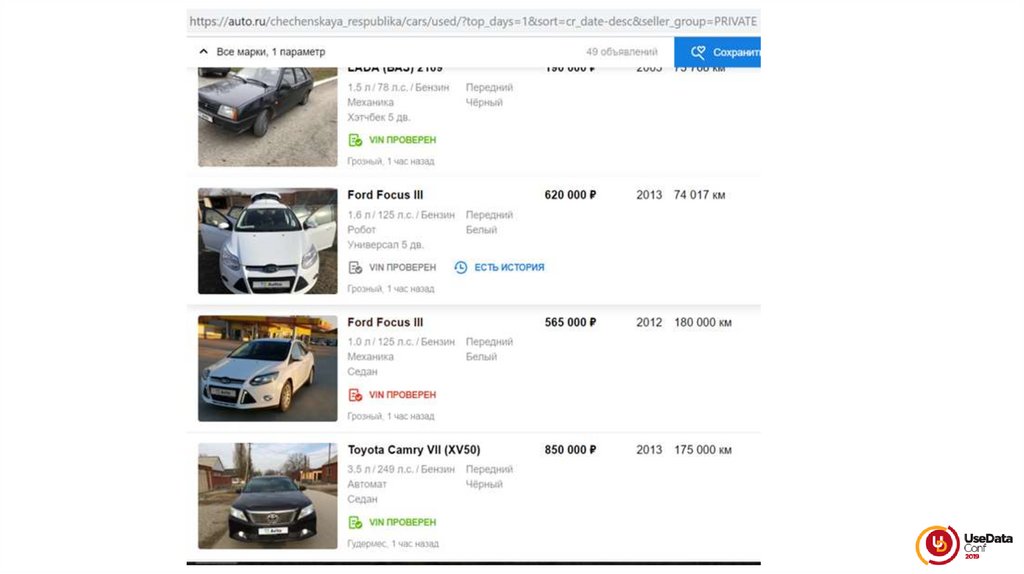
Task: Click the '49 объявлений' results count
Action: click(x=622, y=52)
